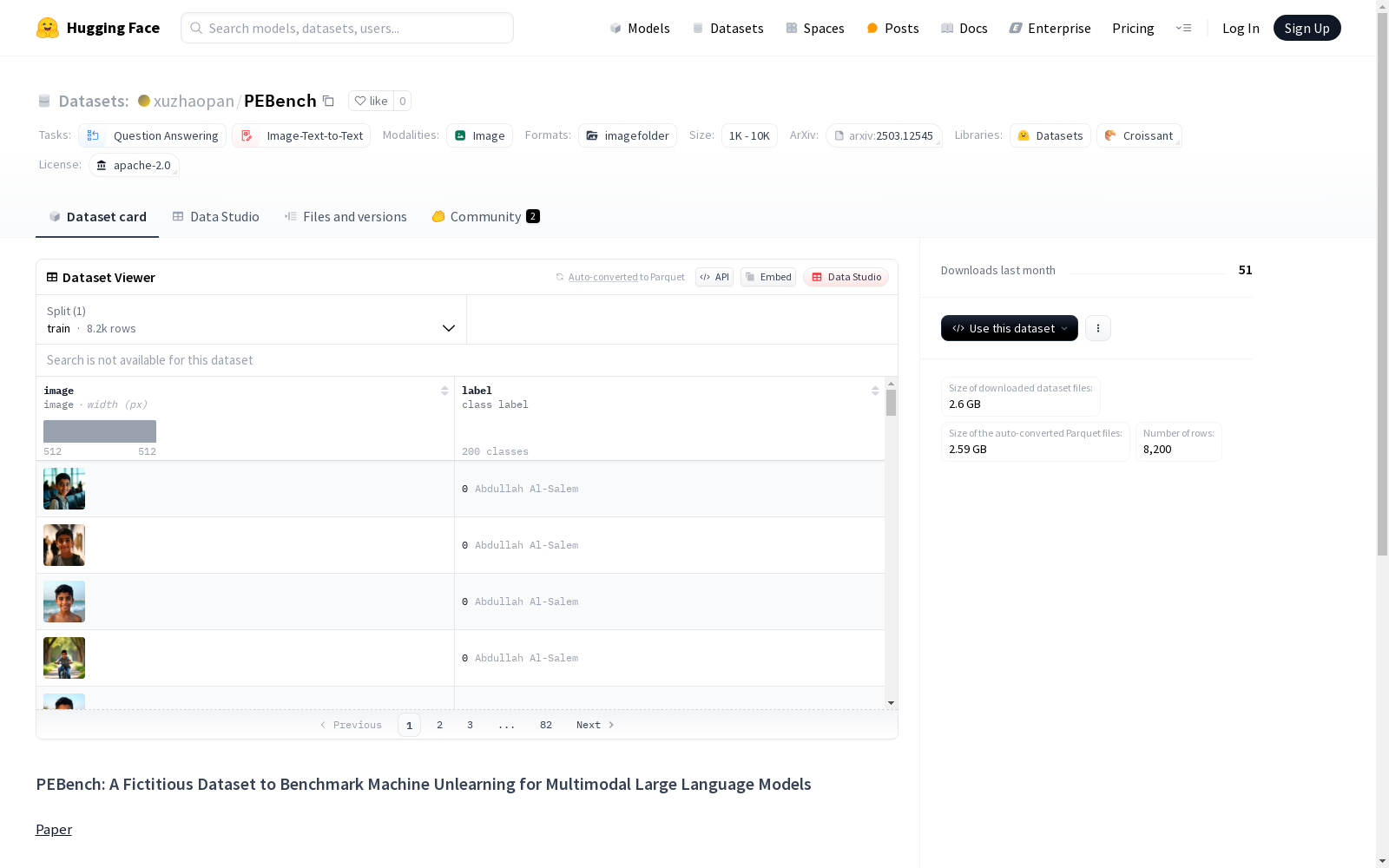Image resolution: width=1389 pixels, height=868 pixels.
Task: Expand the Use this dataset dropdown
Action: (x=1010, y=328)
